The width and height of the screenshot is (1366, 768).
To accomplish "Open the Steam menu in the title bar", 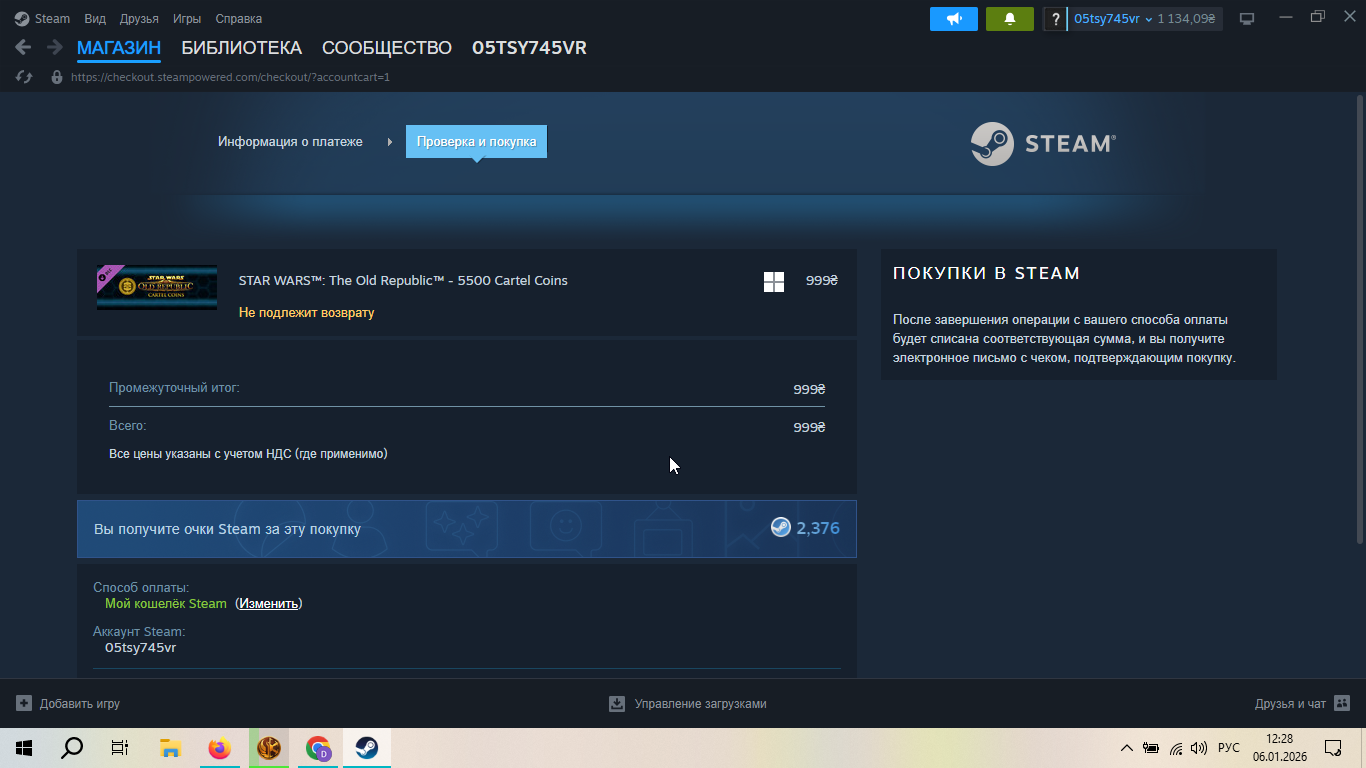I will pyautogui.click(x=42, y=19).
